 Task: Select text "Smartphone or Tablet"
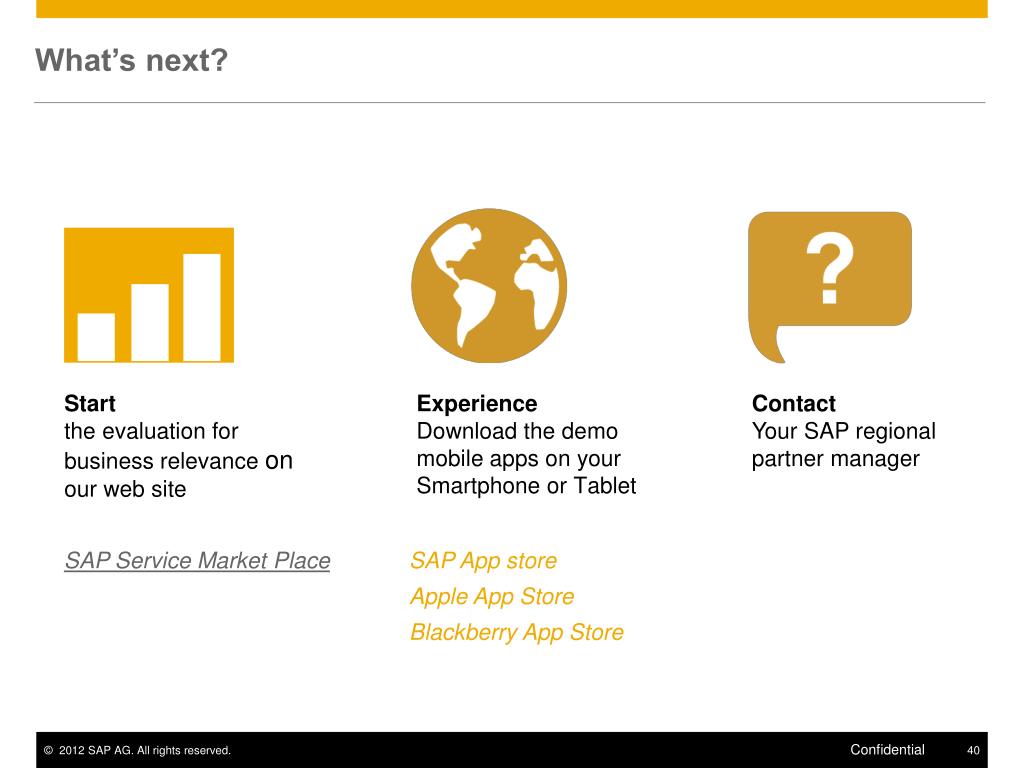(526, 487)
